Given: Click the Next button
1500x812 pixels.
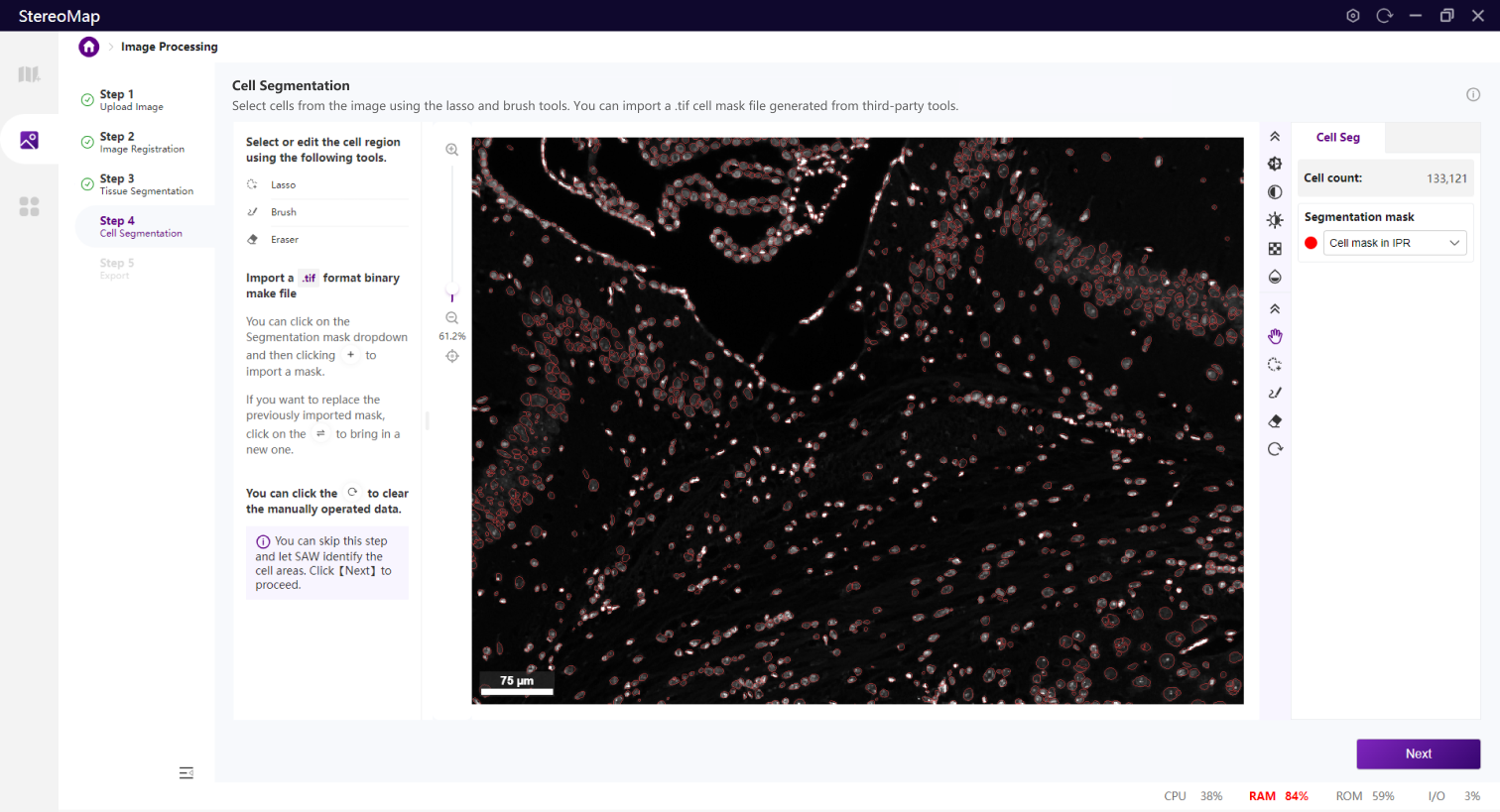Looking at the screenshot, I should [x=1418, y=754].
